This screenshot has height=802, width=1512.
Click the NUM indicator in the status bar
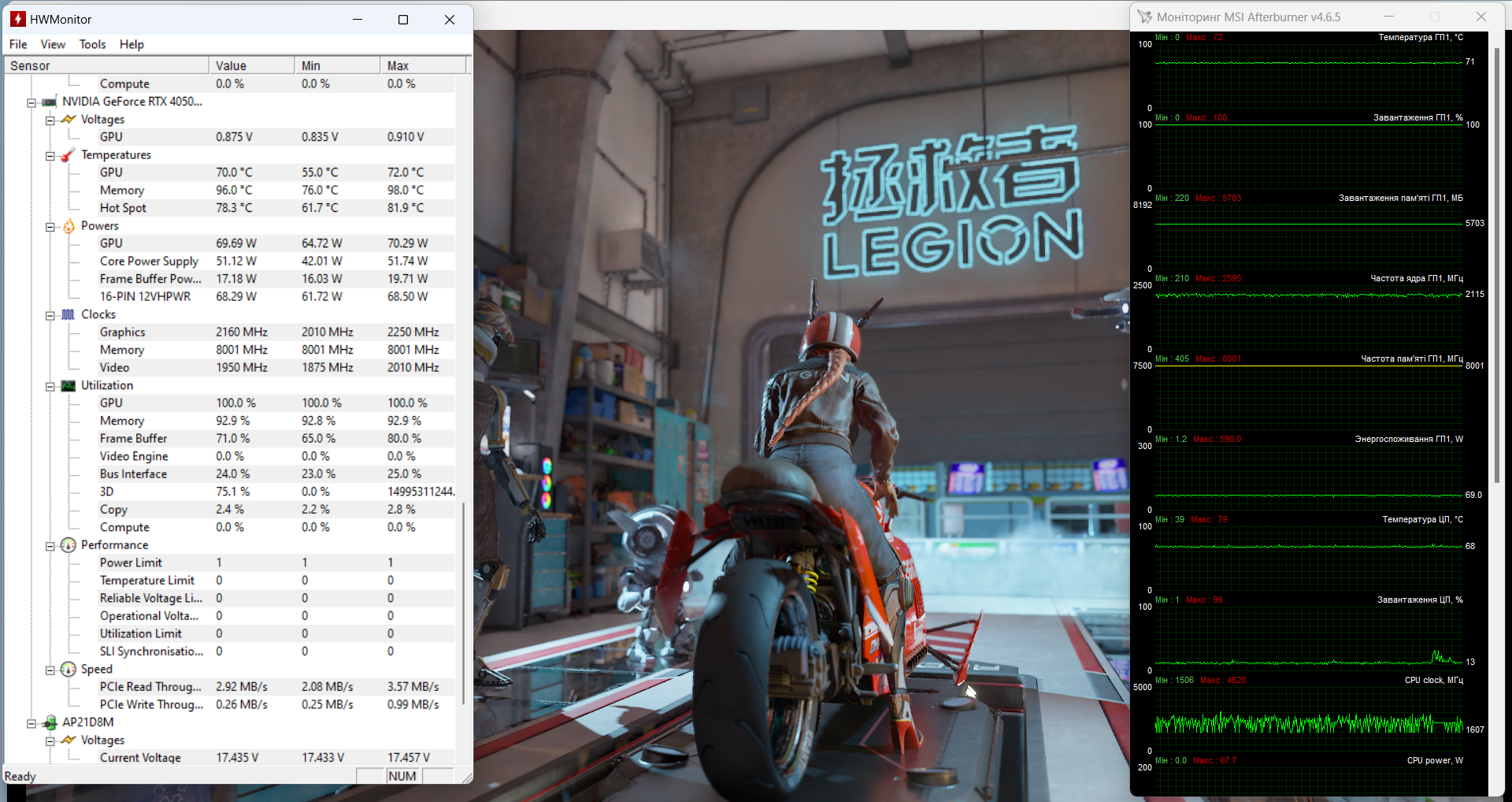(402, 776)
